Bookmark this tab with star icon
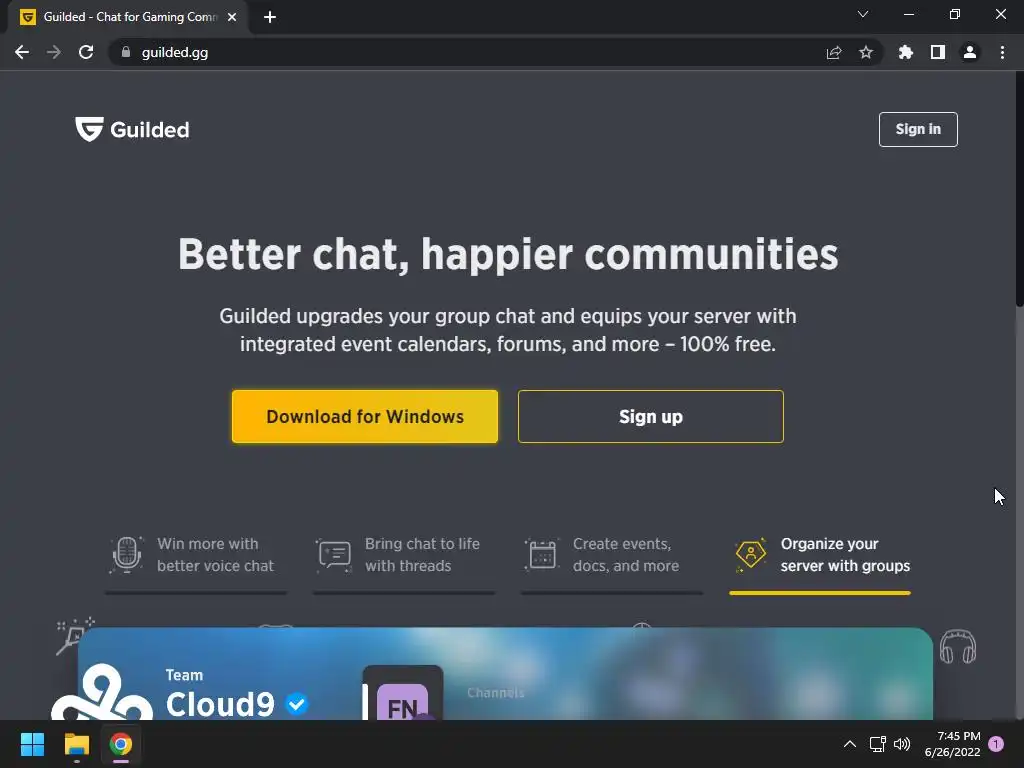This screenshot has width=1024, height=768. 866,52
